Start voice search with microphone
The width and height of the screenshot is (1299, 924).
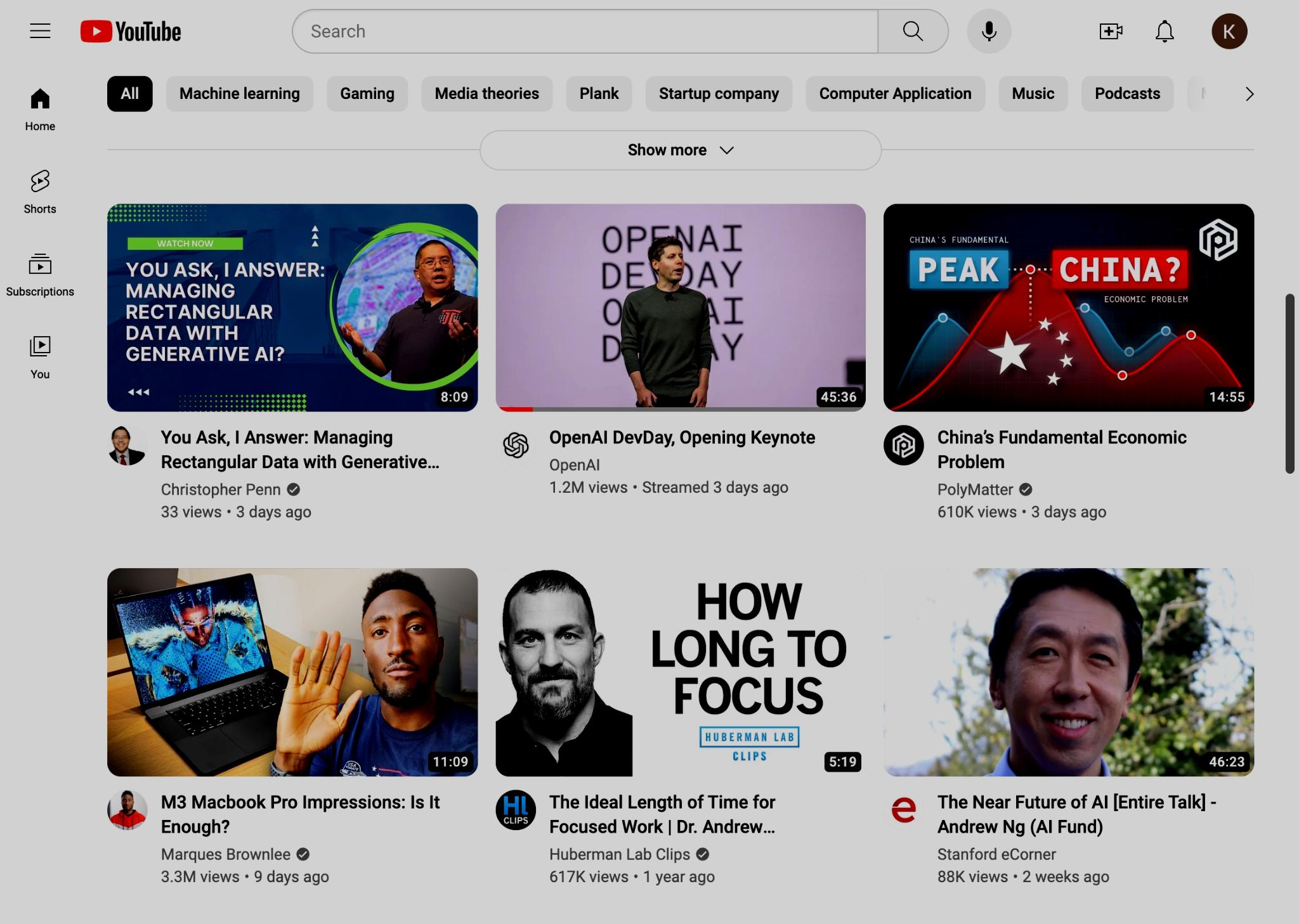(989, 31)
